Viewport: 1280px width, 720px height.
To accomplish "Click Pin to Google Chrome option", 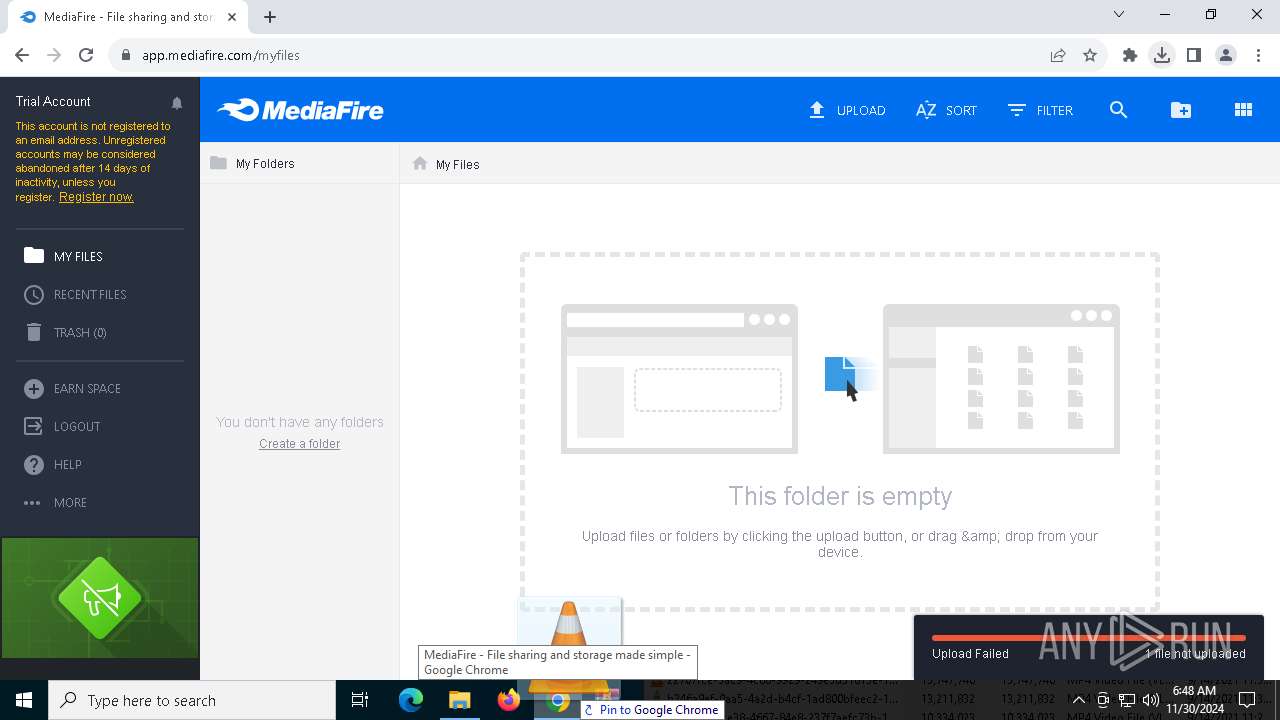I will (651, 709).
